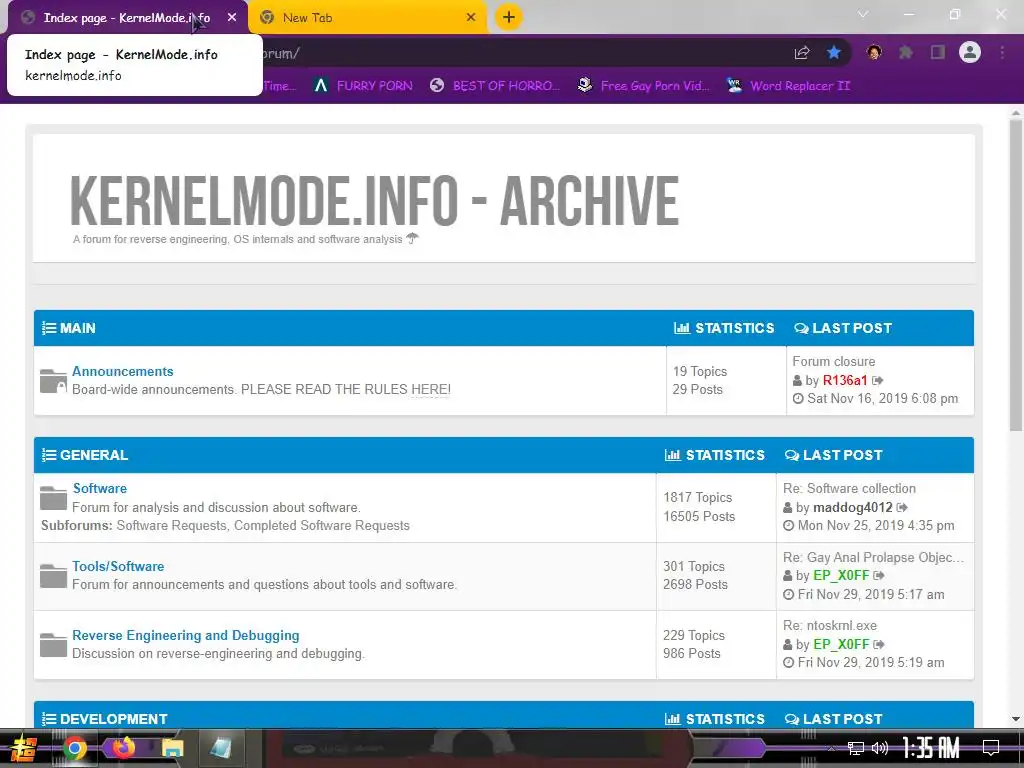Click the MAIN category header
Viewport: 1024px width, 768px height.
pos(78,328)
